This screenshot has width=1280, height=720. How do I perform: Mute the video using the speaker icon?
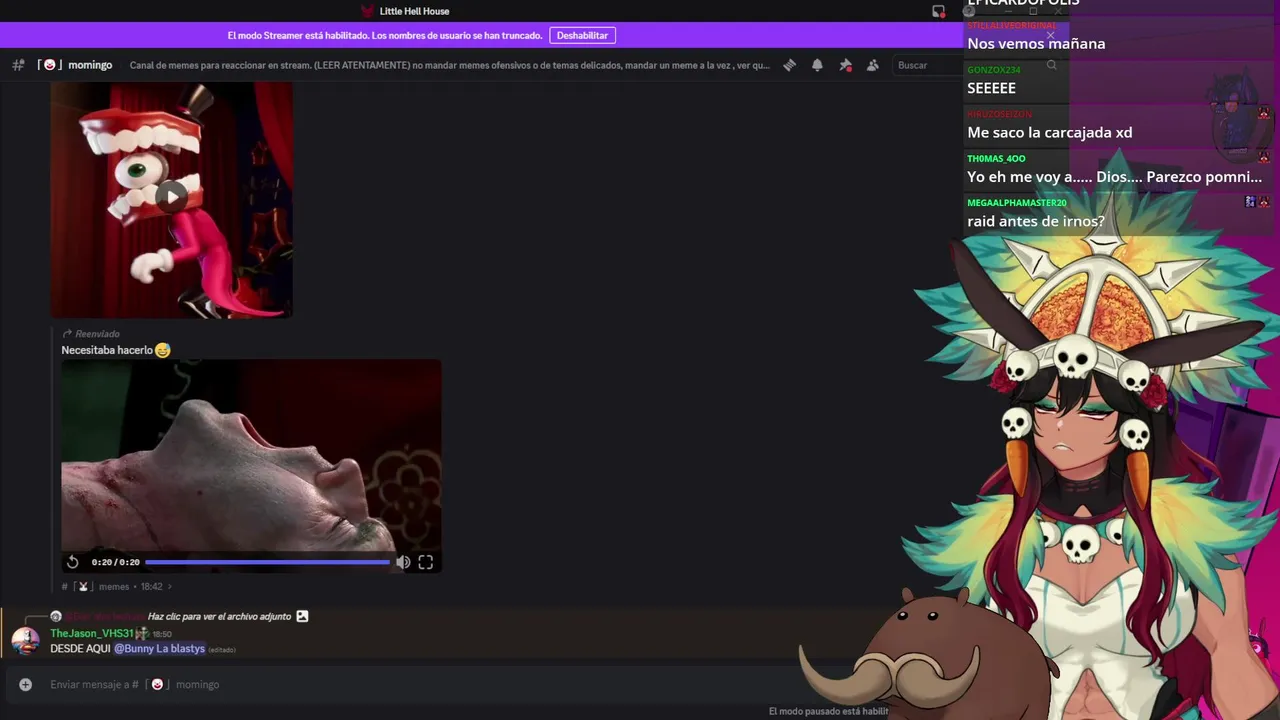pyautogui.click(x=403, y=562)
